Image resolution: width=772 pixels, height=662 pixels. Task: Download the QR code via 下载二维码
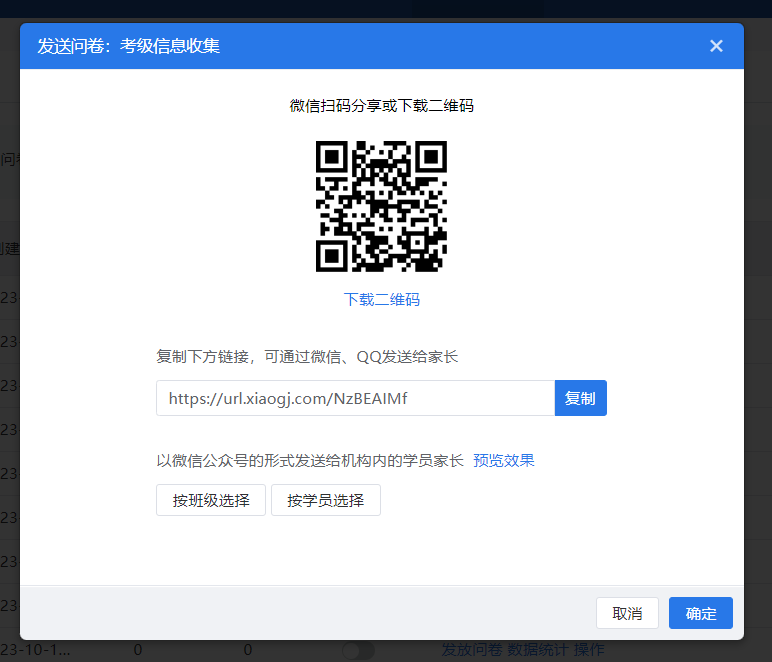[x=382, y=299]
